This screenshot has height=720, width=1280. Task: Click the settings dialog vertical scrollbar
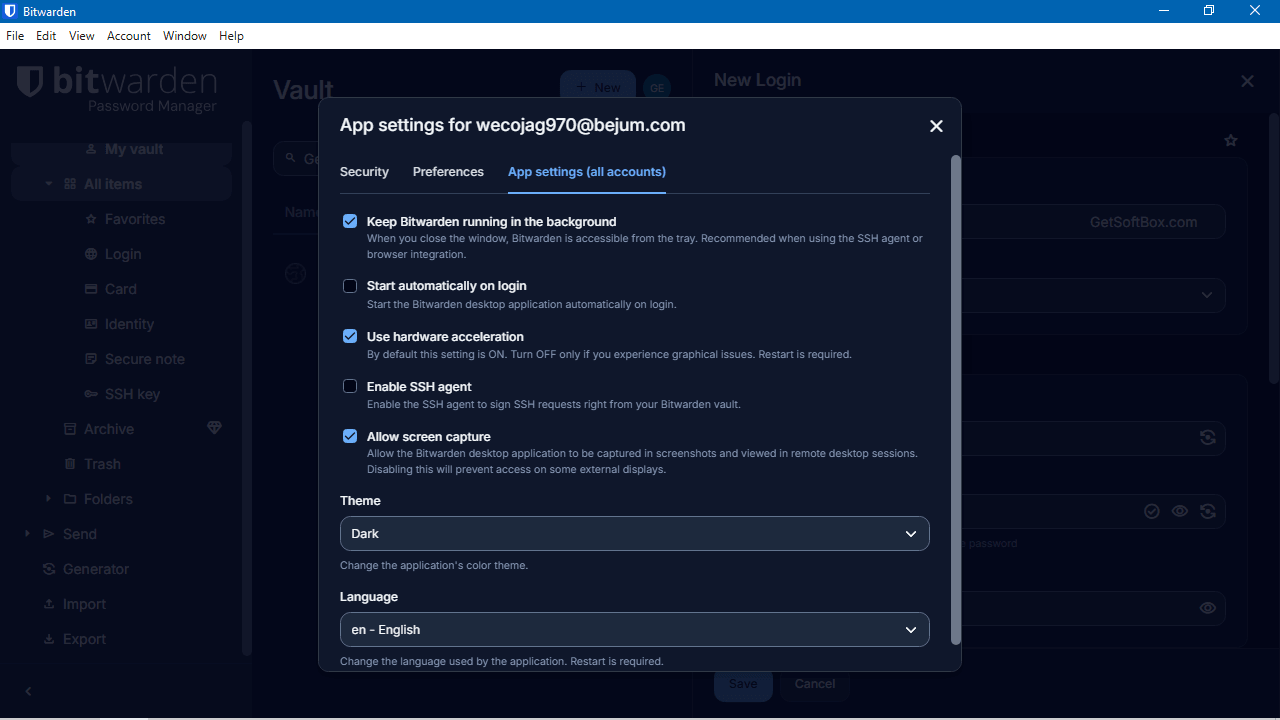point(955,400)
